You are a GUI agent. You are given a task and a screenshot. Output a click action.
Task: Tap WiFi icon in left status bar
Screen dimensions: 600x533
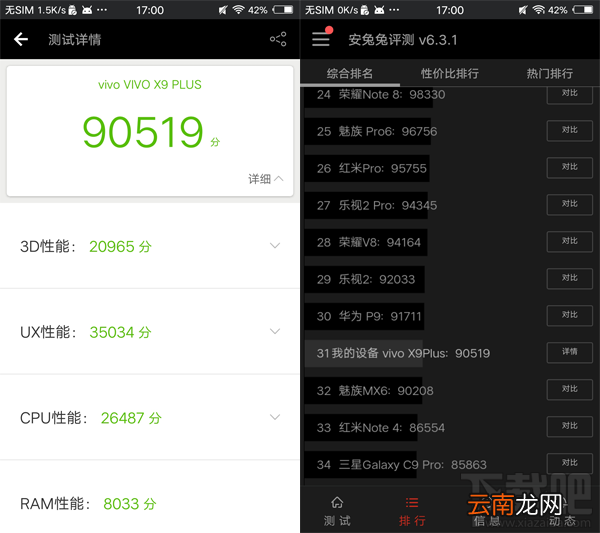coord(239,10)
